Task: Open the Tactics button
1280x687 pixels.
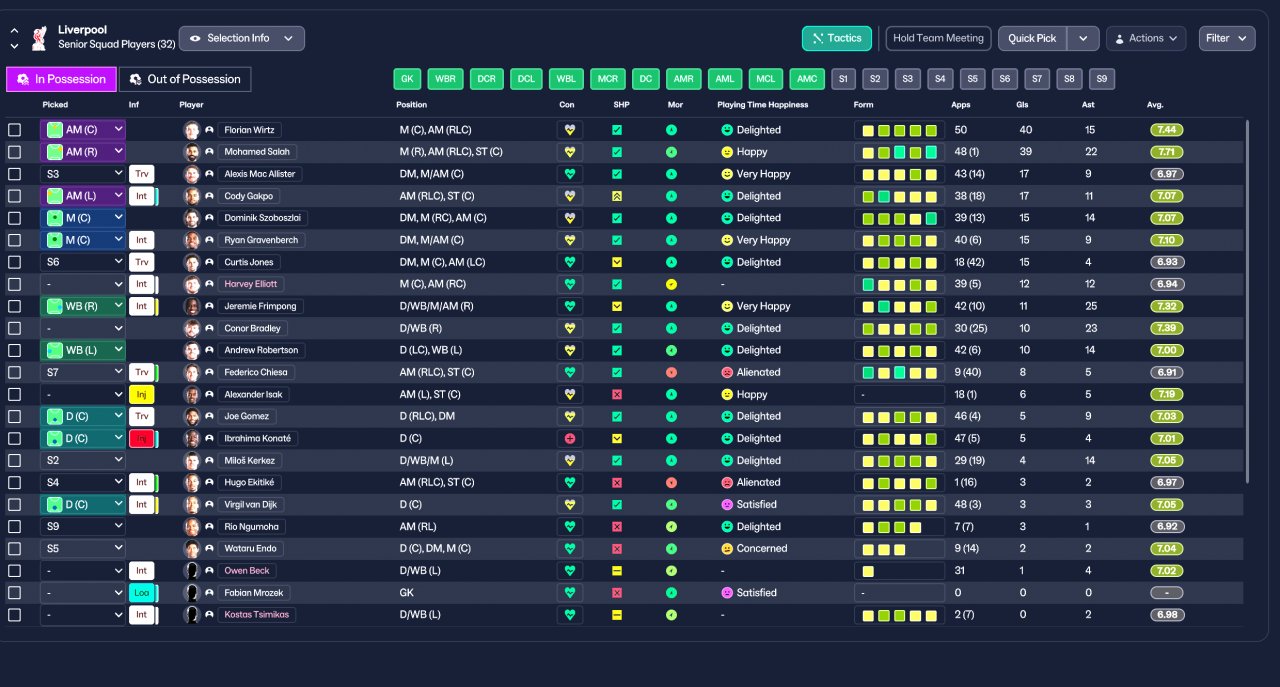Action: point(837,38)
